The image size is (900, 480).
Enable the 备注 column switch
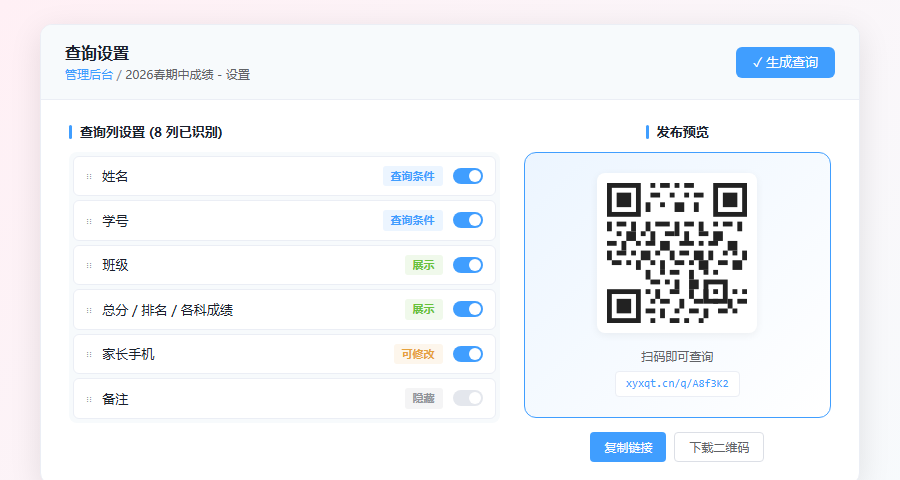click(x=468, y=398)
